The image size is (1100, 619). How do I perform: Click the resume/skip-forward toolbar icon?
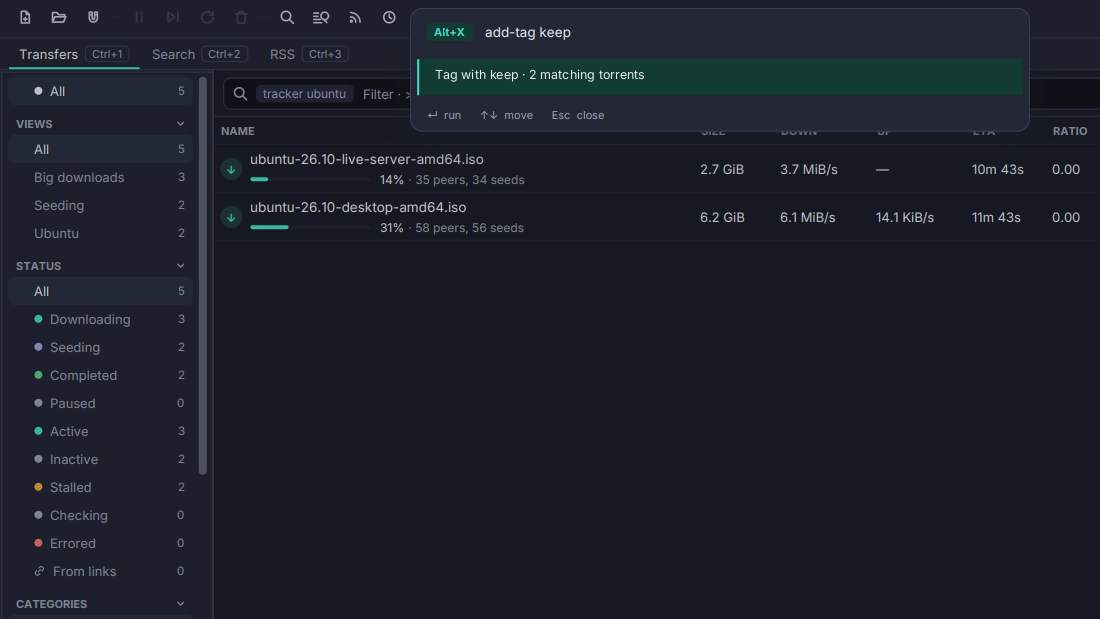click(173, 18)
